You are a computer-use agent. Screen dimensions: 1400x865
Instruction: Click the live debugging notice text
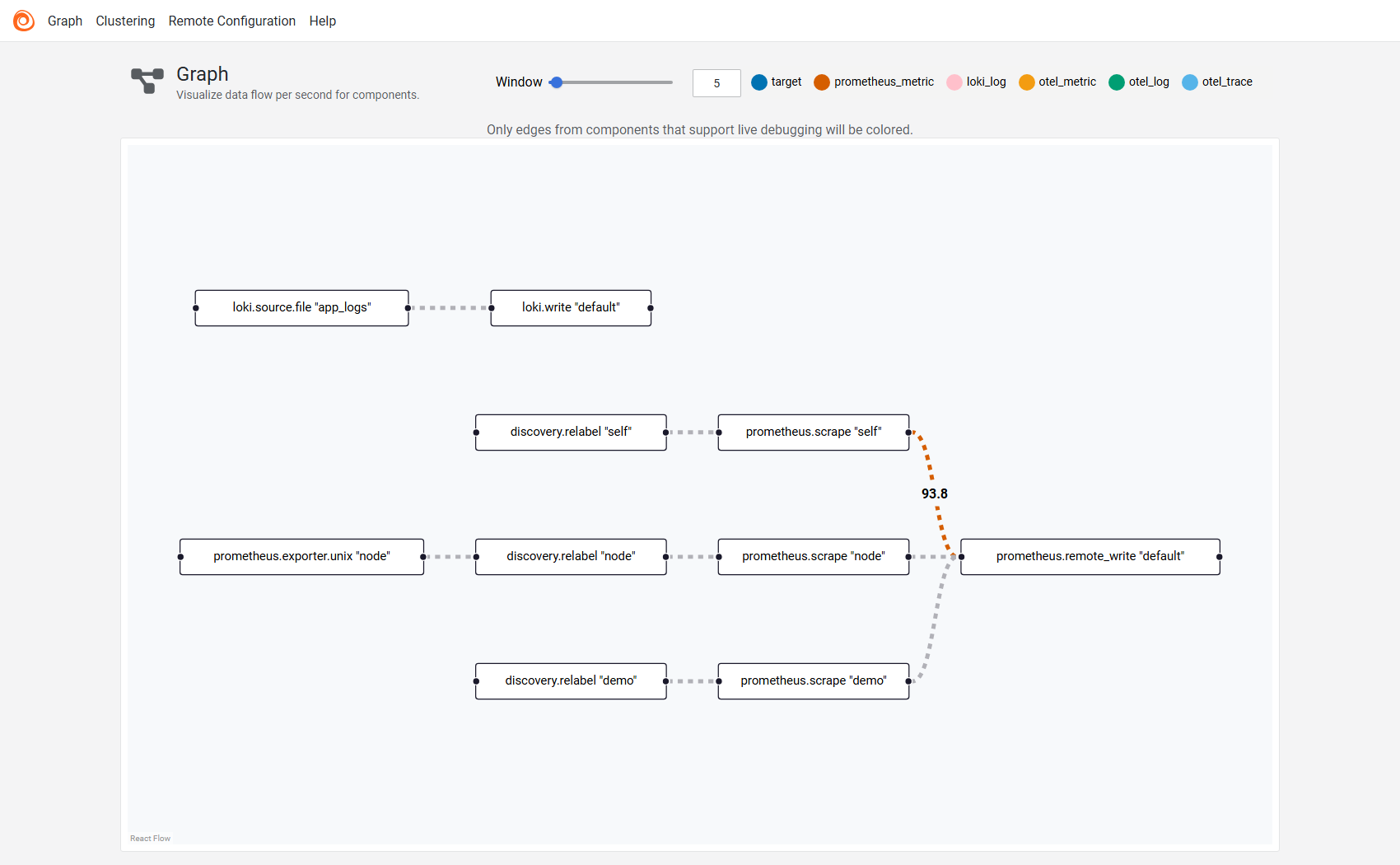700,130
